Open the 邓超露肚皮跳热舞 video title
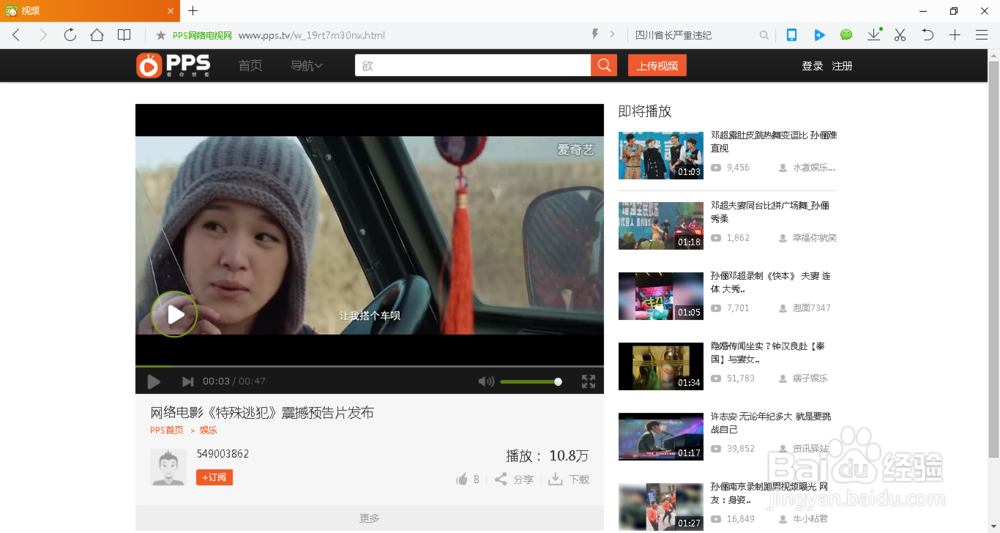 click(x=774, y=142)
